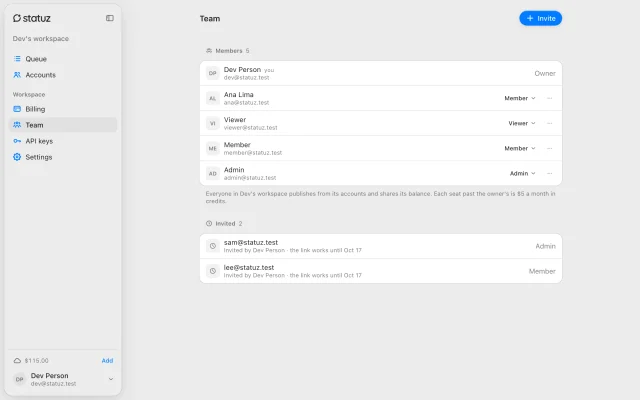The height and width of the screenshot is (400, 640).
Task: Click the Dev's workspace name
Action: click(x=40, y=38)
